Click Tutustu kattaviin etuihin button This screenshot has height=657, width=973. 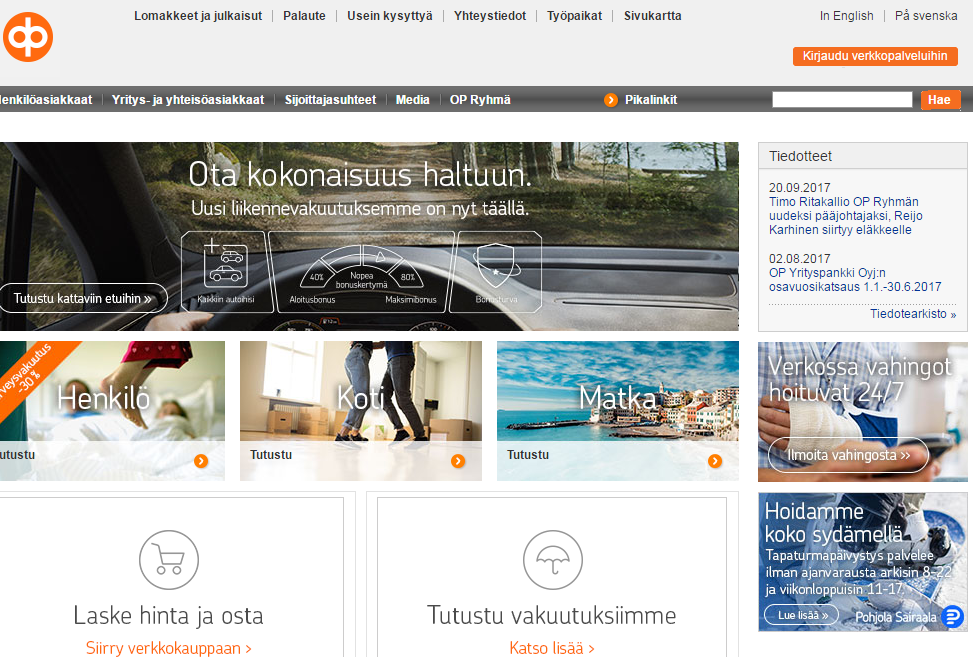pos(83,298)
